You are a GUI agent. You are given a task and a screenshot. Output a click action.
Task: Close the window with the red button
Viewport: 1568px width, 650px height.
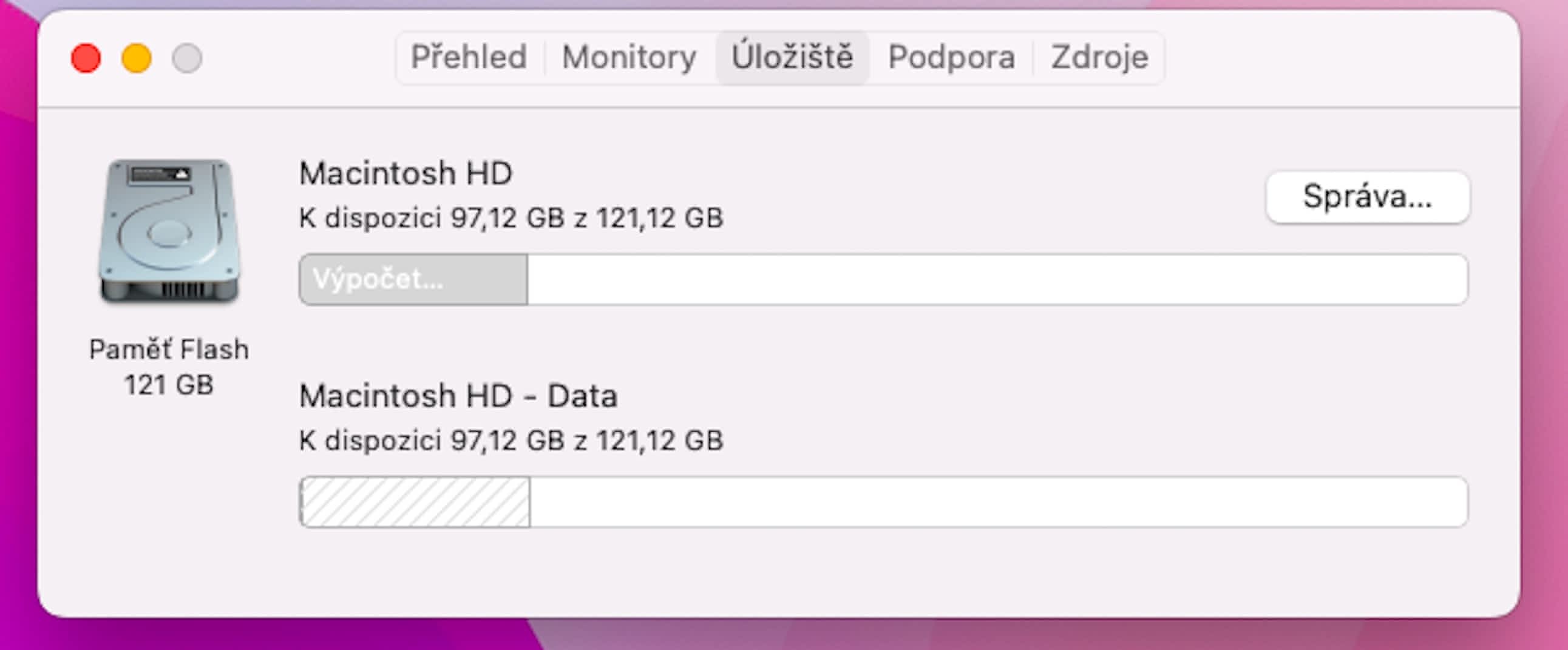tap(86, 58)
